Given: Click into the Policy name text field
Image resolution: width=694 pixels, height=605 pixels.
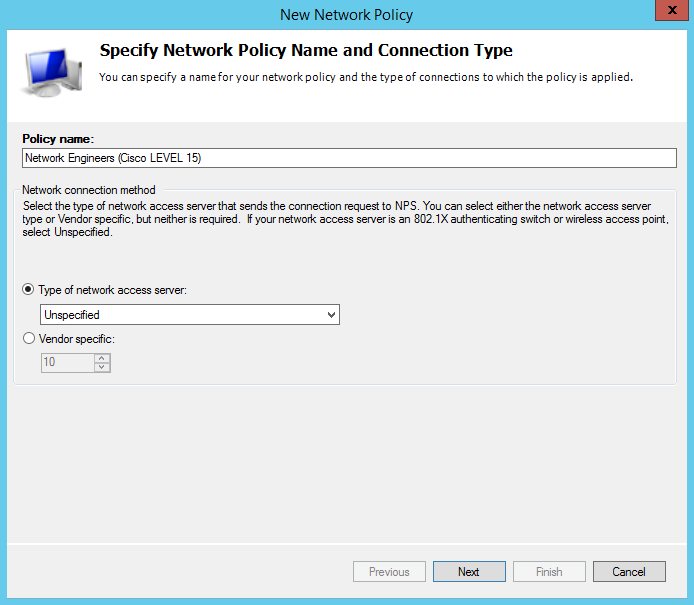Looking at the screenshot, I should [348, 158].
